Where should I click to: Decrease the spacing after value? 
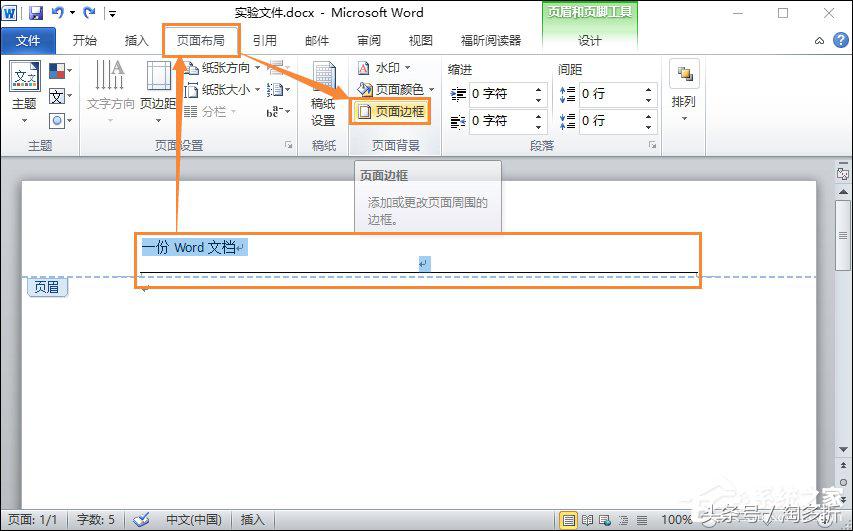(648, 127)
